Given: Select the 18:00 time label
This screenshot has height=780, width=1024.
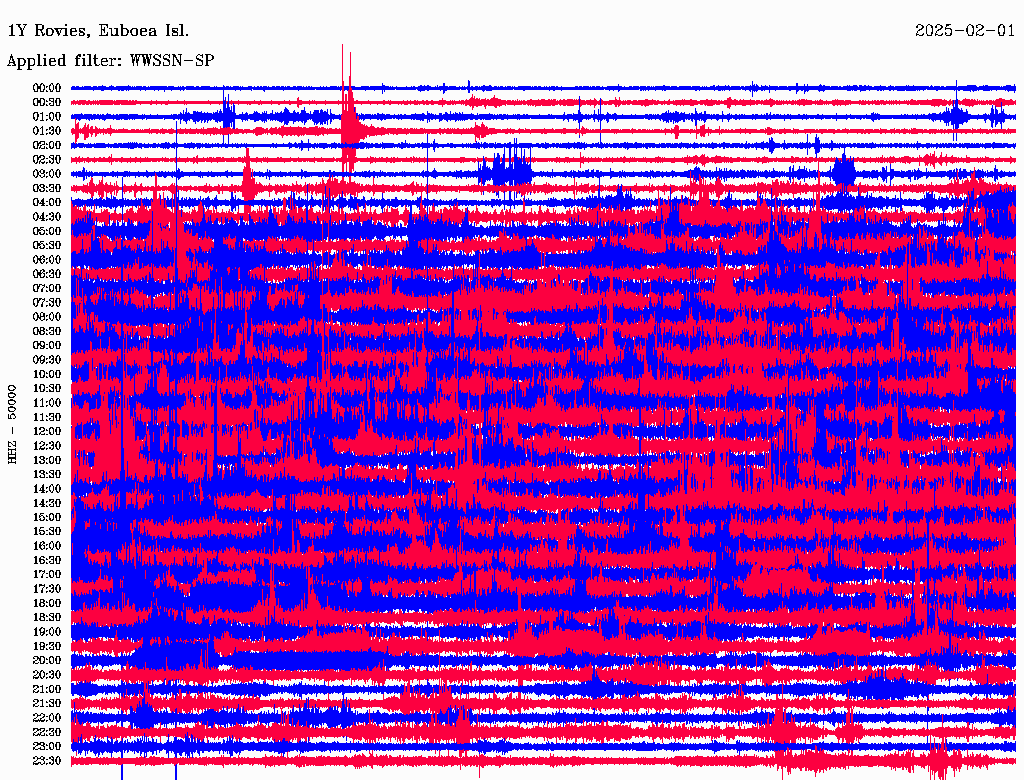Looking at the screenshot, I should [47, 603].
